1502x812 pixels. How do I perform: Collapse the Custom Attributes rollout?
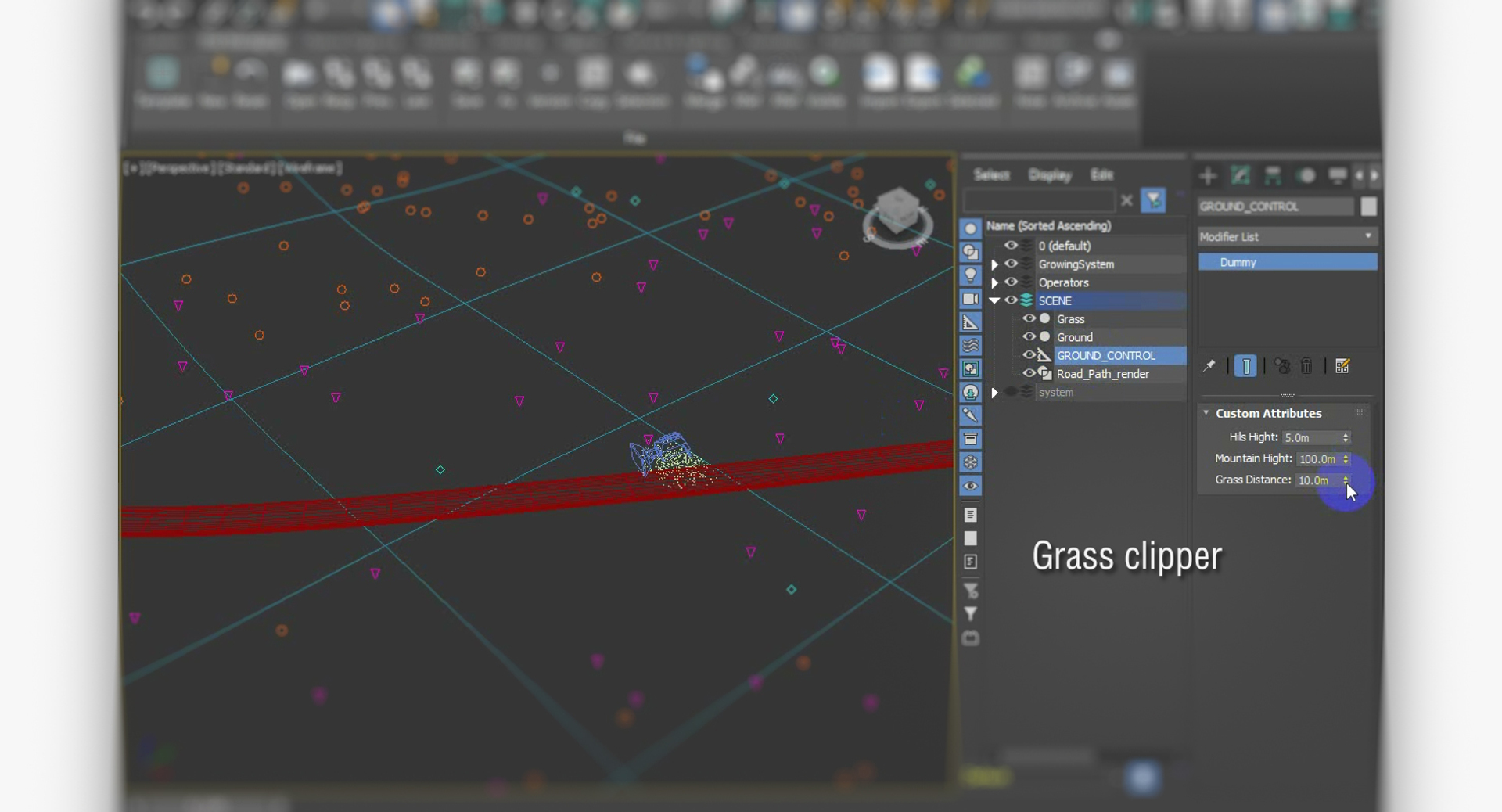point(1206,412)
